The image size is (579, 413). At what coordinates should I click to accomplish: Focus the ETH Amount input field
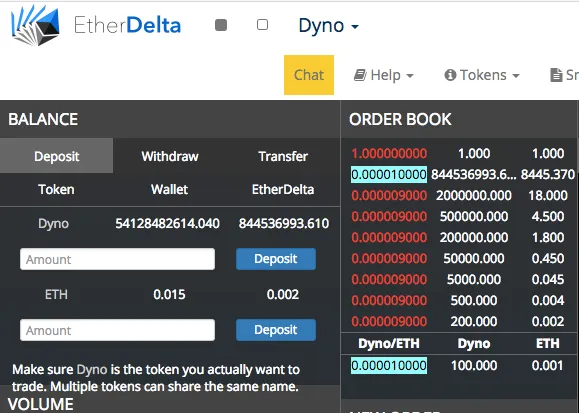(x=117, y=330)
